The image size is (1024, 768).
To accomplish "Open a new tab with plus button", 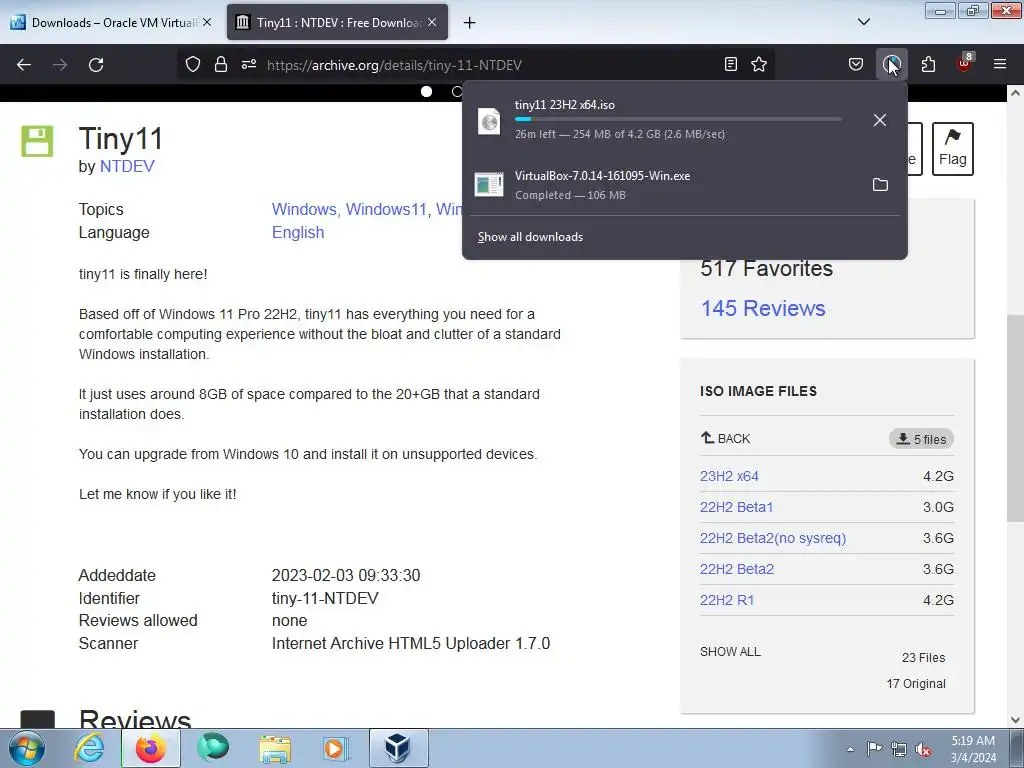I will point(469,23).
